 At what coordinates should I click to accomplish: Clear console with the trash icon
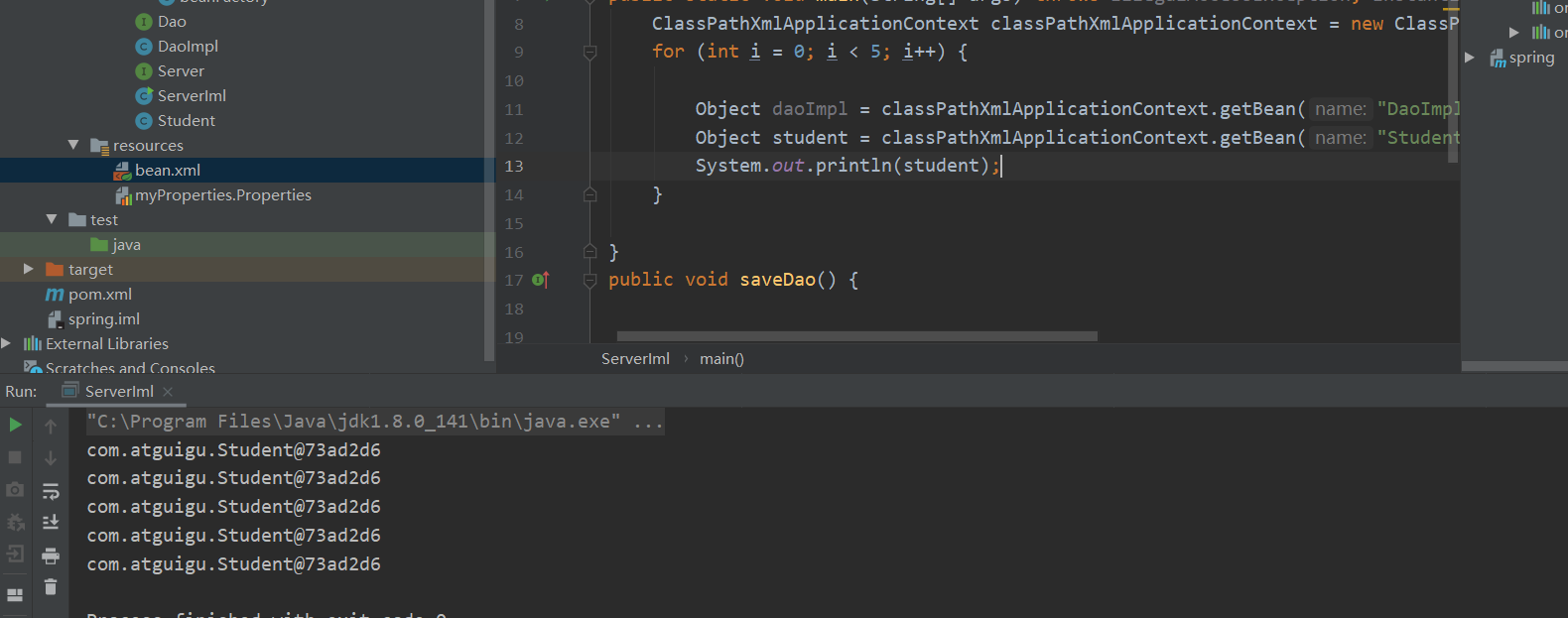click(51, 587)
